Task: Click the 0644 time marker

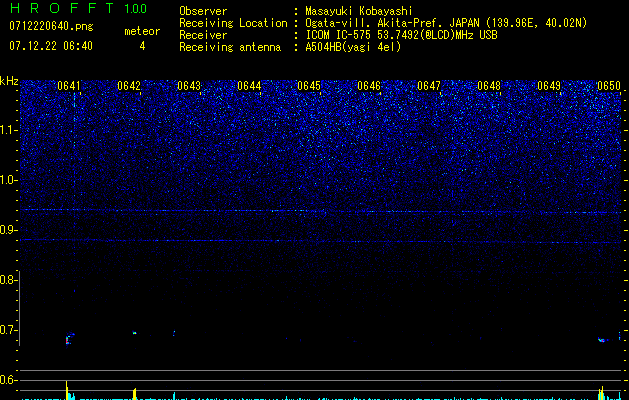Action: click(249, 86)
